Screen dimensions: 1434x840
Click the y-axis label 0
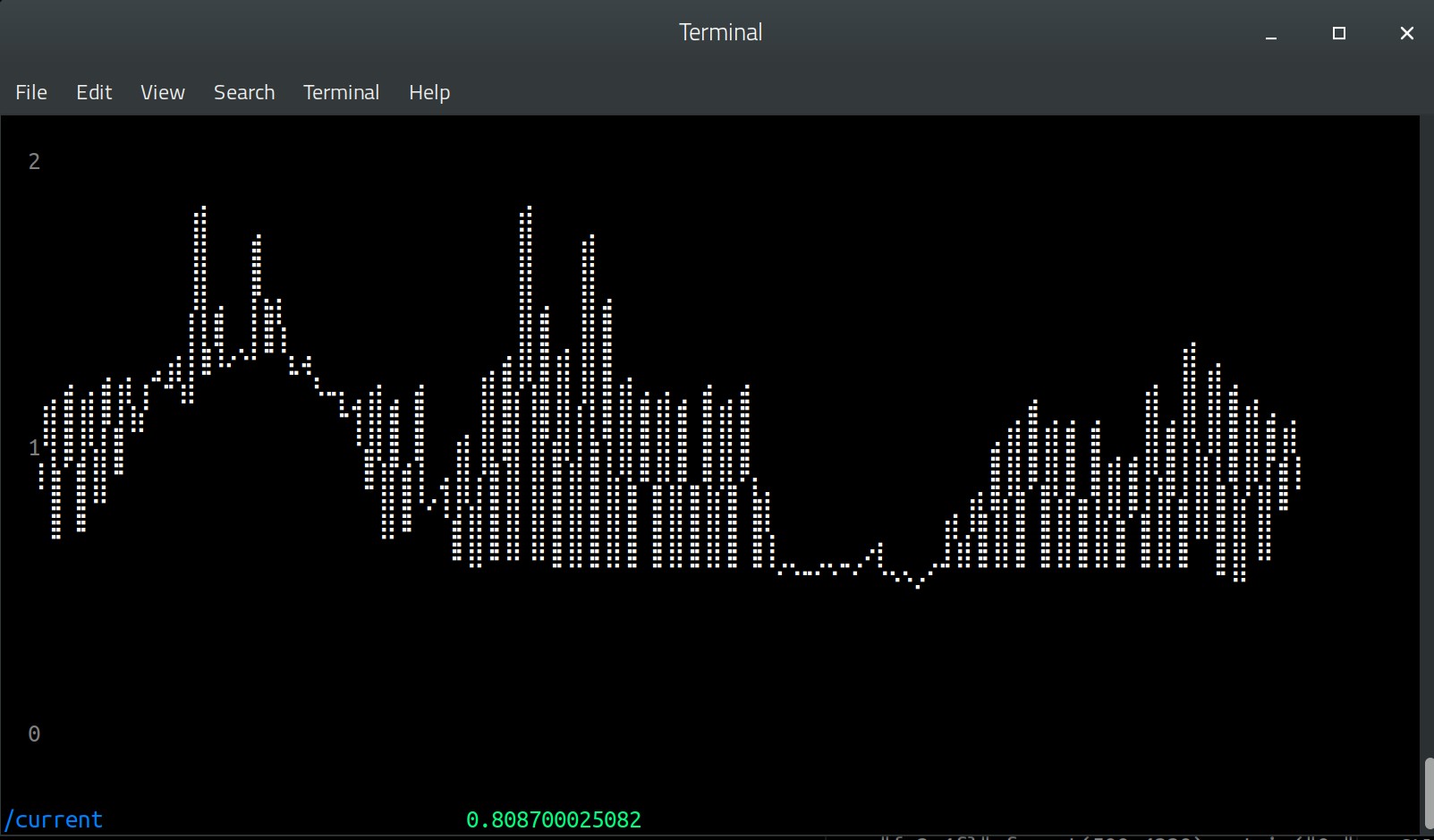(34, 734)
